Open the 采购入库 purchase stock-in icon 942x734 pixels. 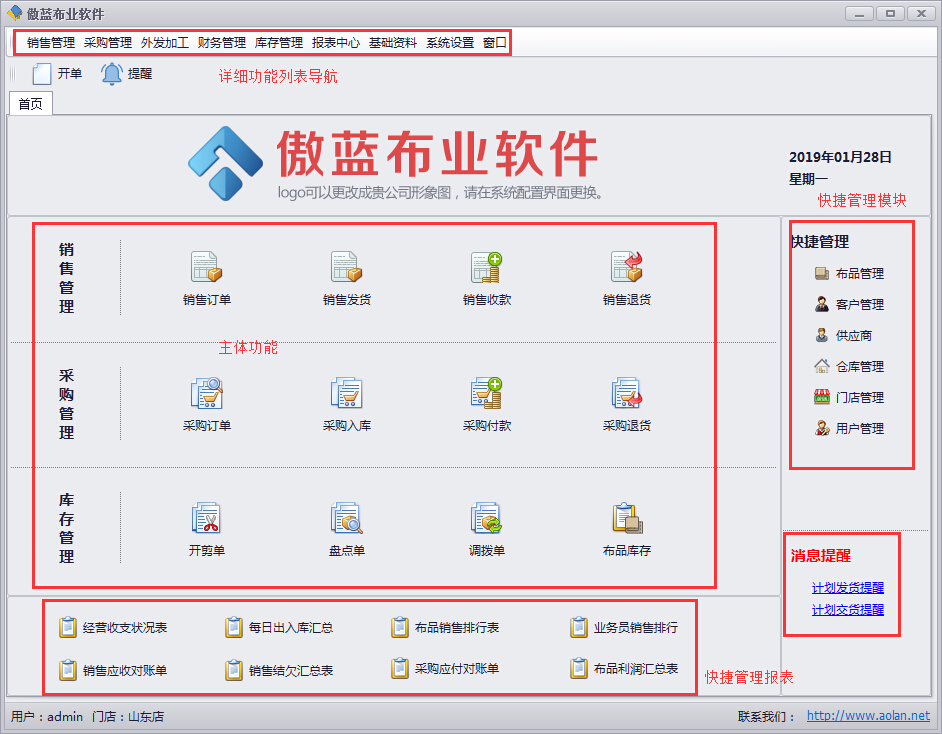[x=347, y=393]
